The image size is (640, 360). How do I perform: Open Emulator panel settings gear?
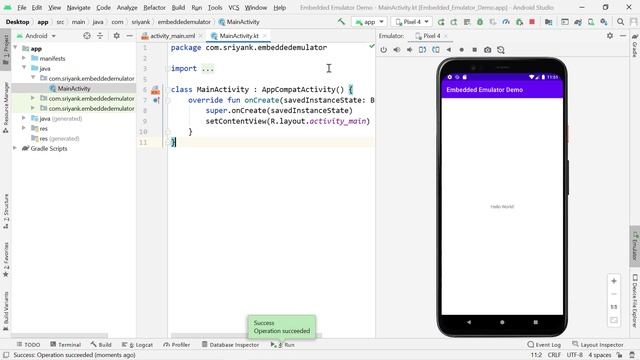click(x=610, y=36)
